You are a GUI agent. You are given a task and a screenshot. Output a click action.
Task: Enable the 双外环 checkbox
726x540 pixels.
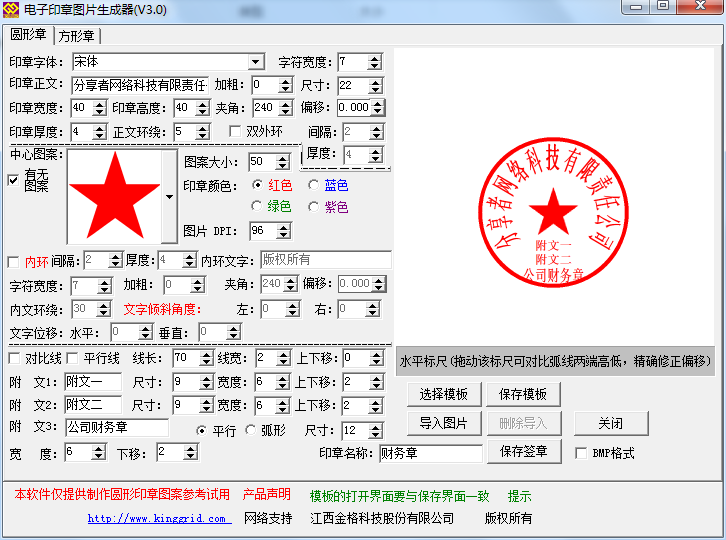[x=236, y=131]
